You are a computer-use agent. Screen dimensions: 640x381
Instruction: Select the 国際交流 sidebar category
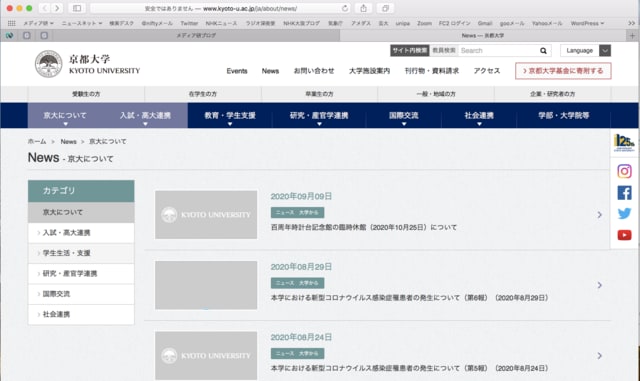pyautogui.click(x=81, y=294)
